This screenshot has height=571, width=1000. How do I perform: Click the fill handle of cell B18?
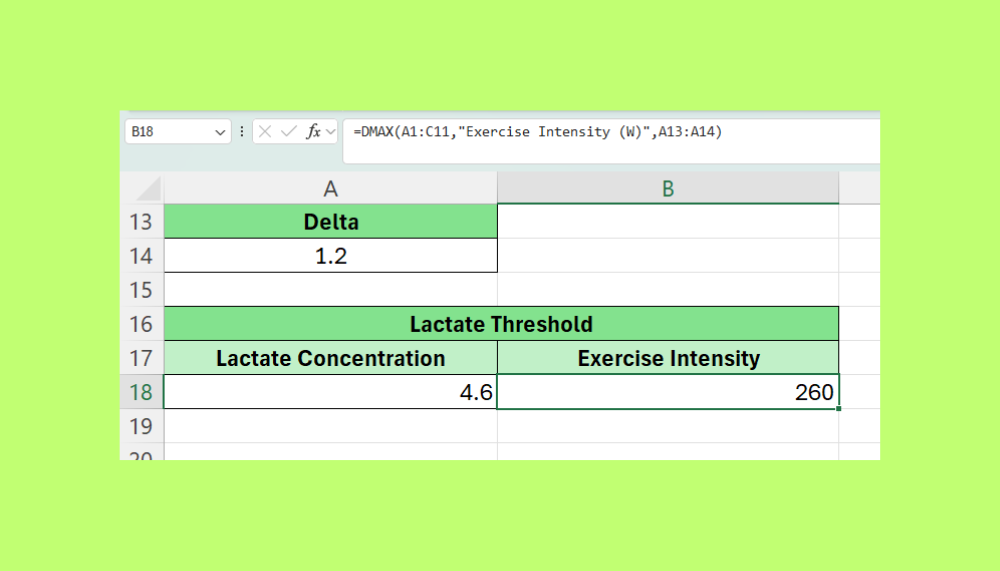click(x=838, y=408)
